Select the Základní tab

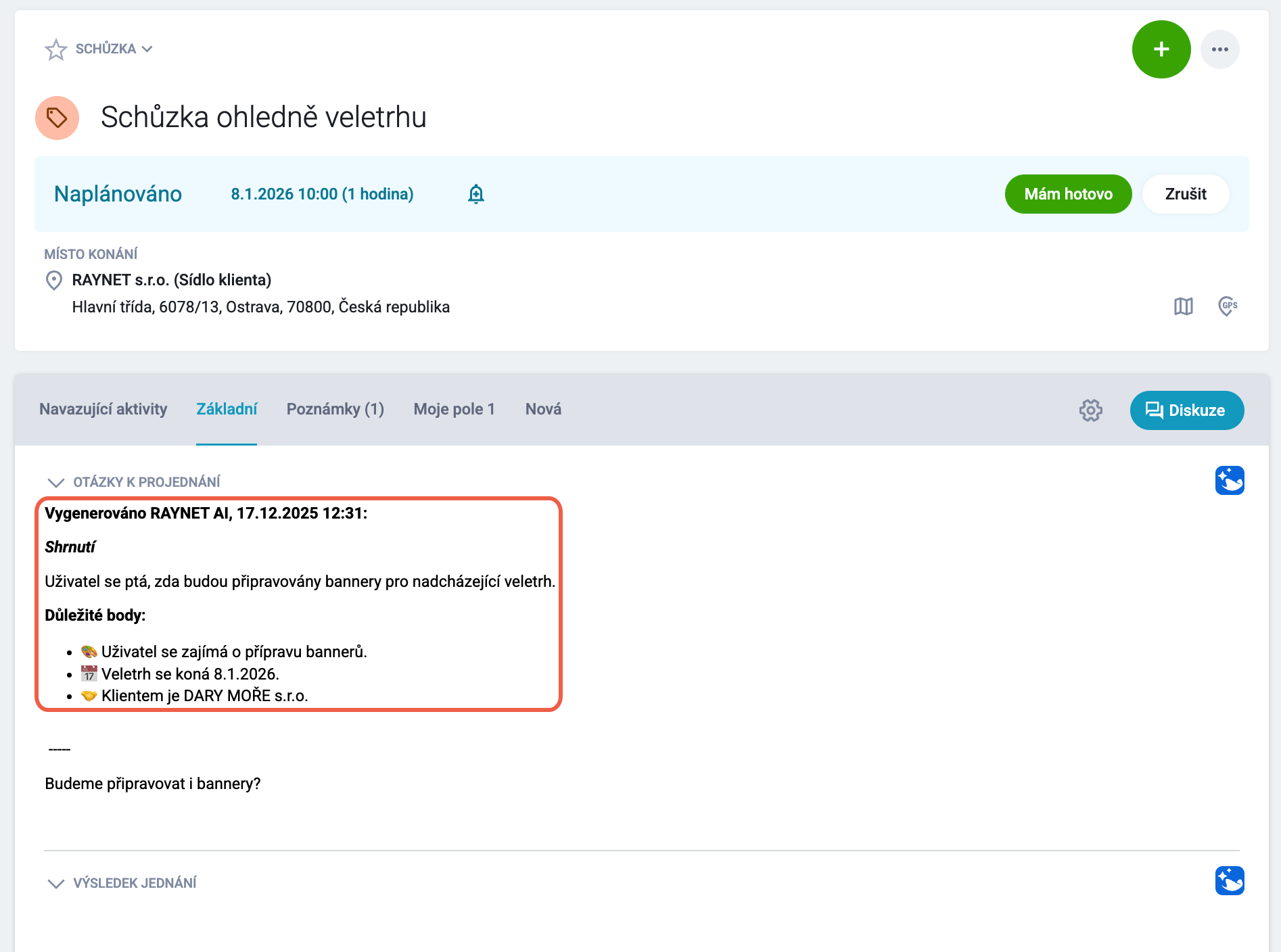[x=227, y=409]
